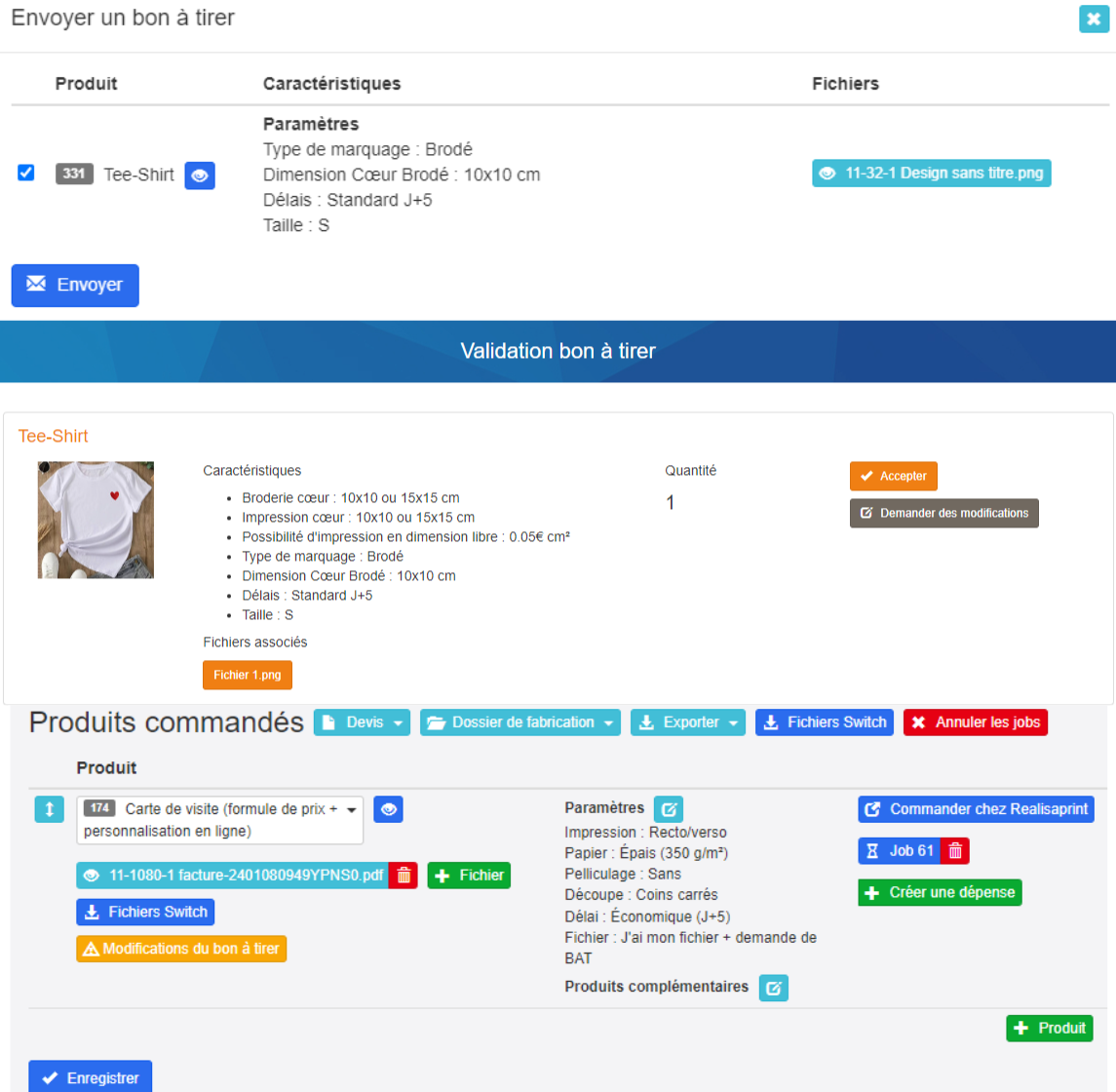This screenshot has height=1092, width=1116.
Task: Open the Exporter dropdown menu
Action: [x=687, y=722]
